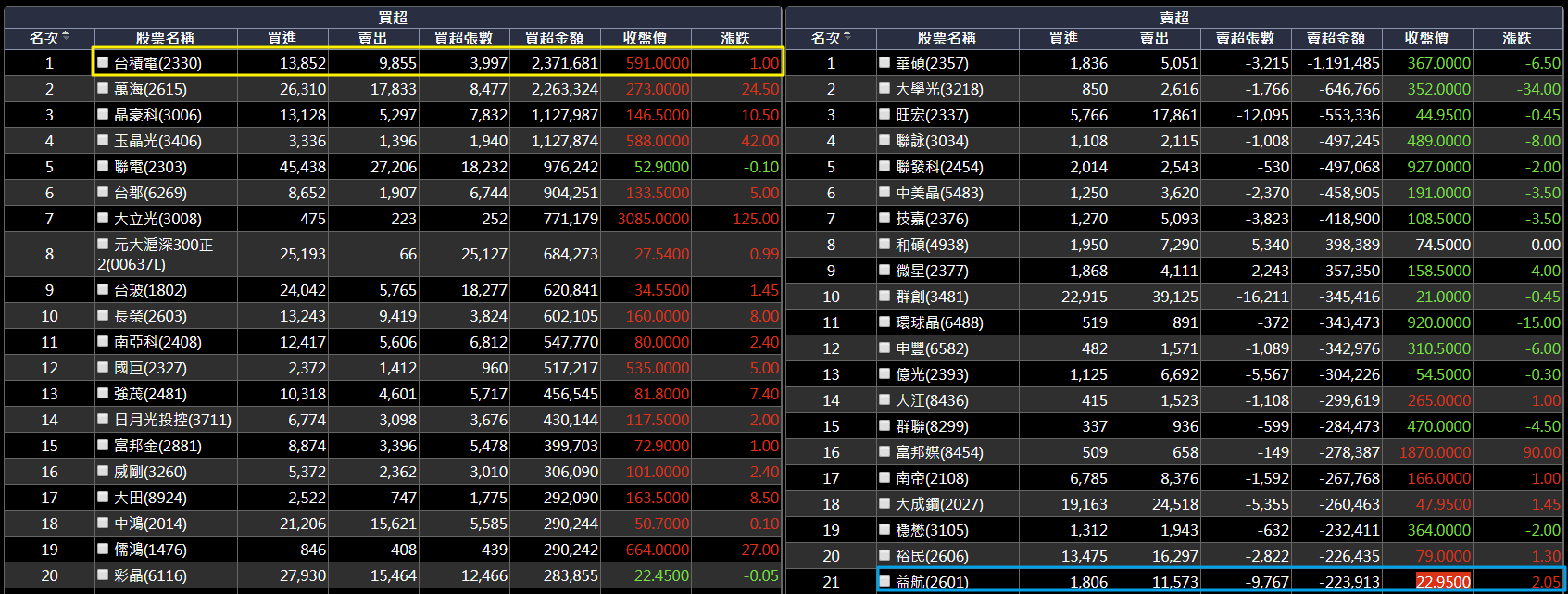Tick the checkbox for 彩晶(6116)
This screenshot has width=1568, height=594.
(x=103, y=575)
